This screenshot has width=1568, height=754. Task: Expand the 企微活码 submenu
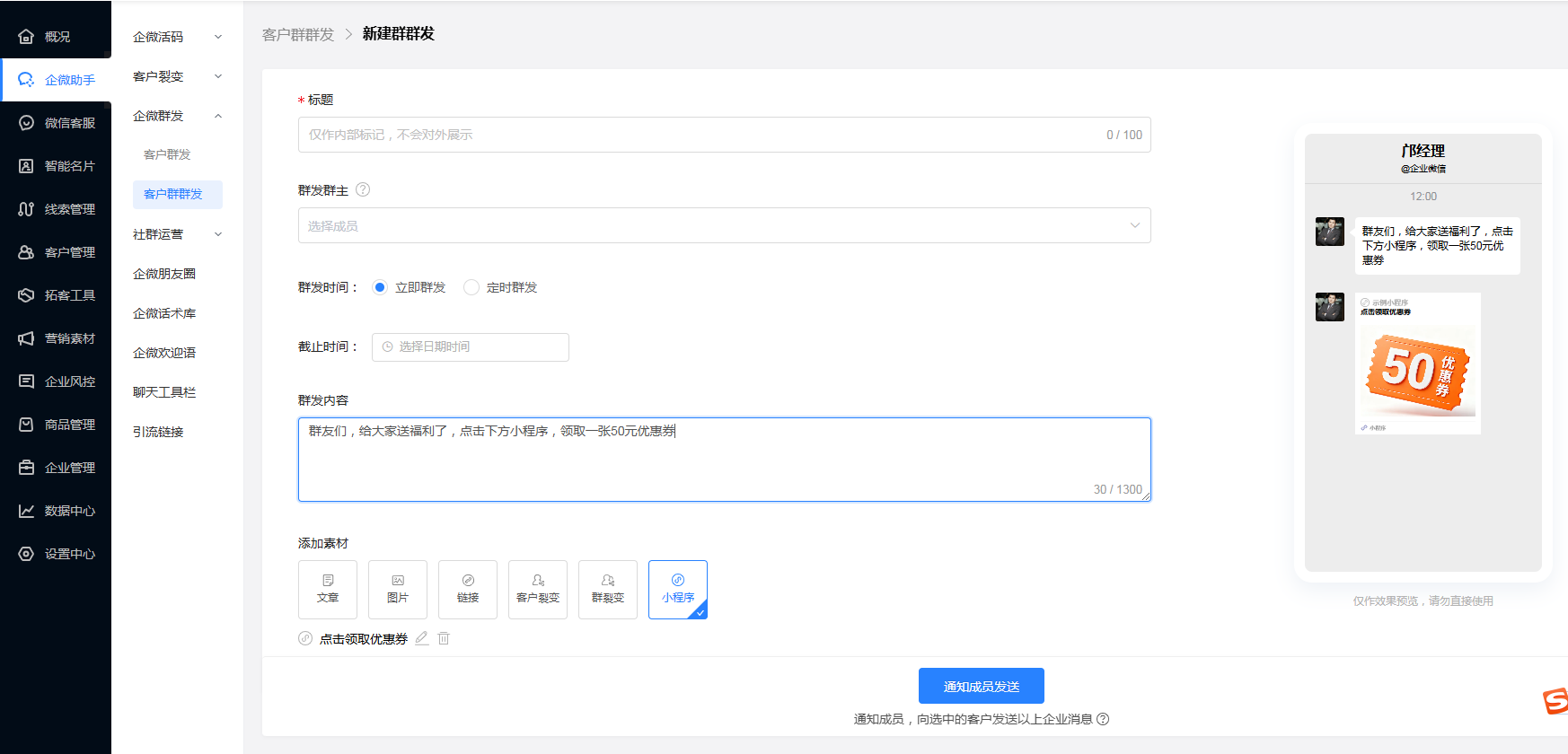(177, 37)
